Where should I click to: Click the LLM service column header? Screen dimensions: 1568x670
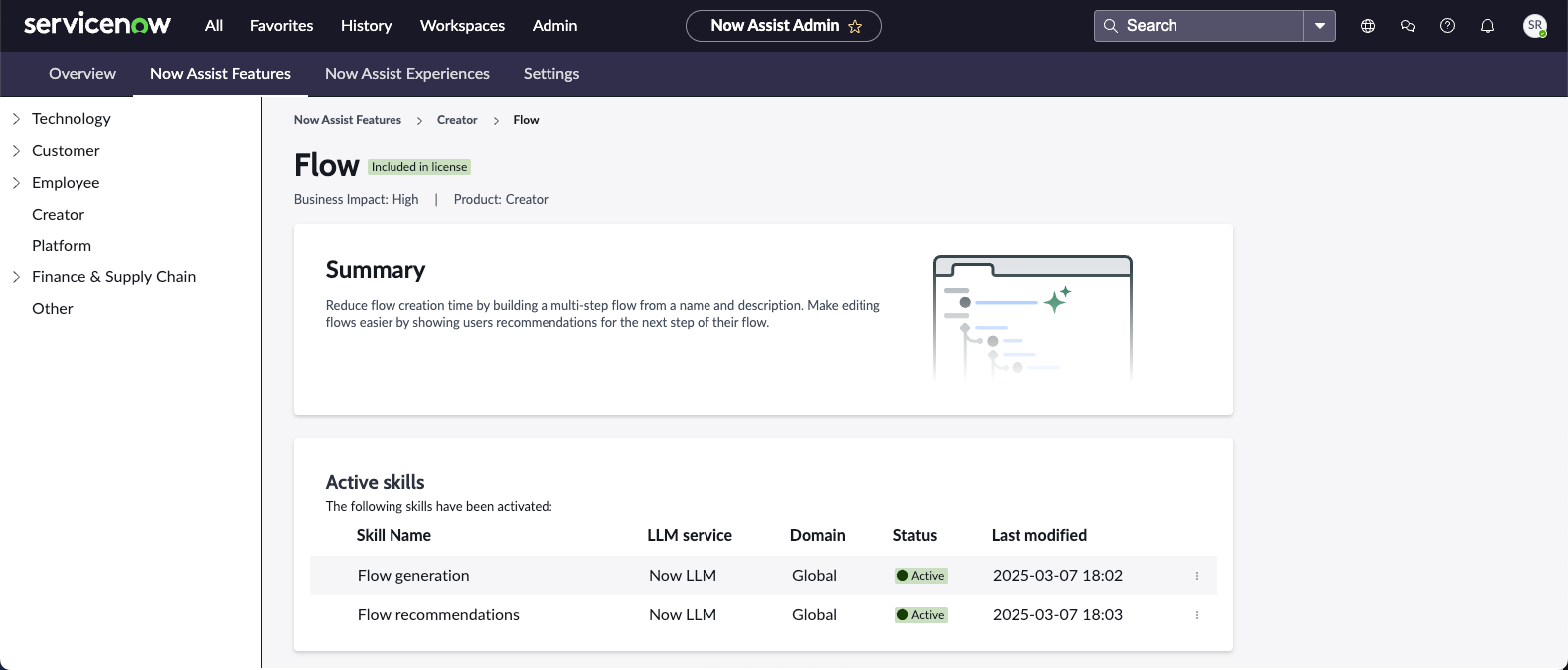690,535
